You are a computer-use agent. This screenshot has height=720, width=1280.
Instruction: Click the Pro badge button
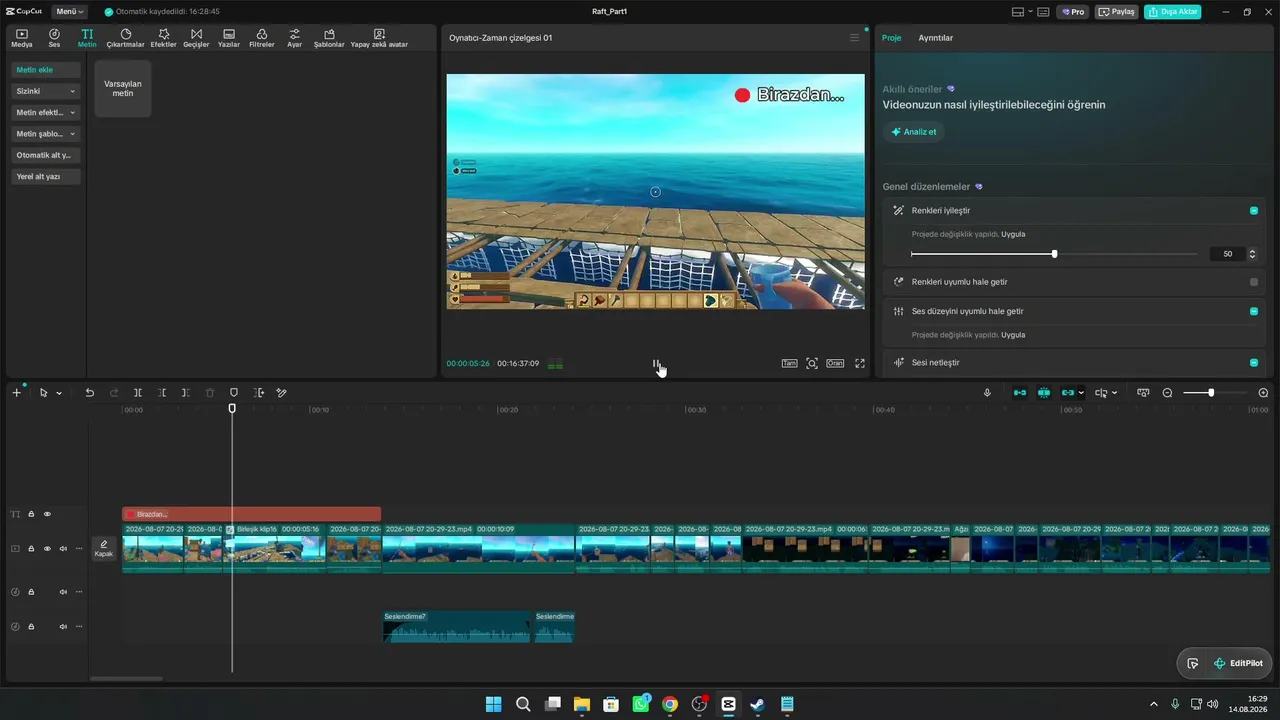coord(1073,12)
